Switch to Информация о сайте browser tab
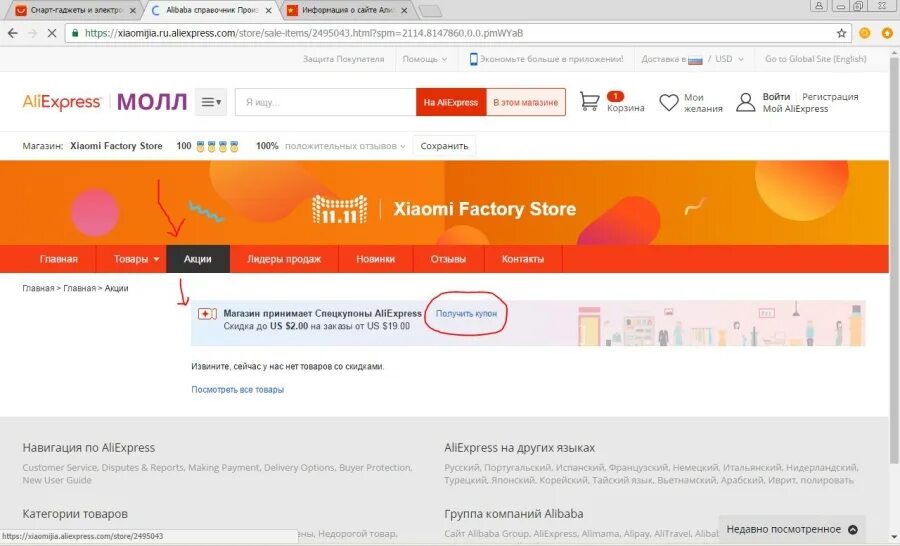 [x=349, y=10]
